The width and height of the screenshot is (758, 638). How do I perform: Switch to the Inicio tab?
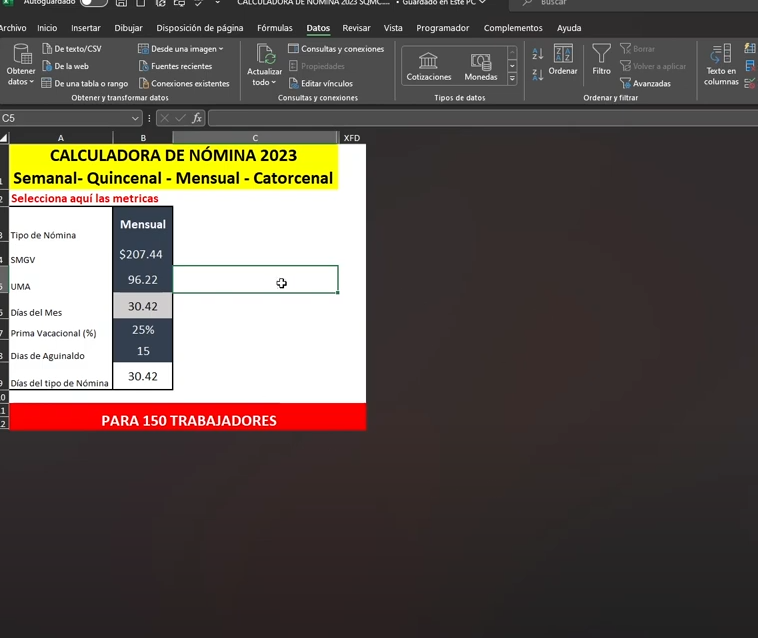coord(47,28)
